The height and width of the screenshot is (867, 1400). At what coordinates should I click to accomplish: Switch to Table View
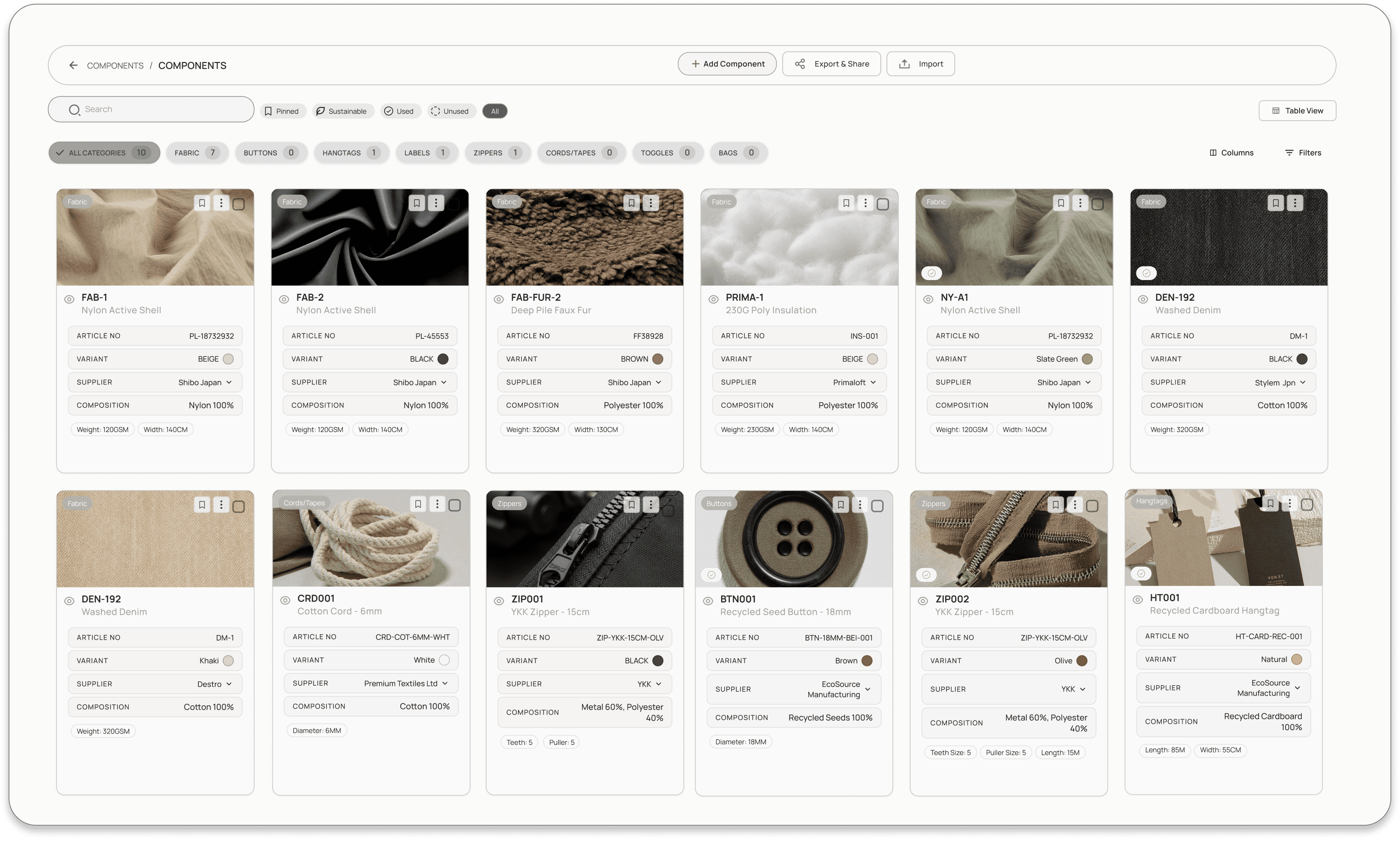pos(1297,111)
